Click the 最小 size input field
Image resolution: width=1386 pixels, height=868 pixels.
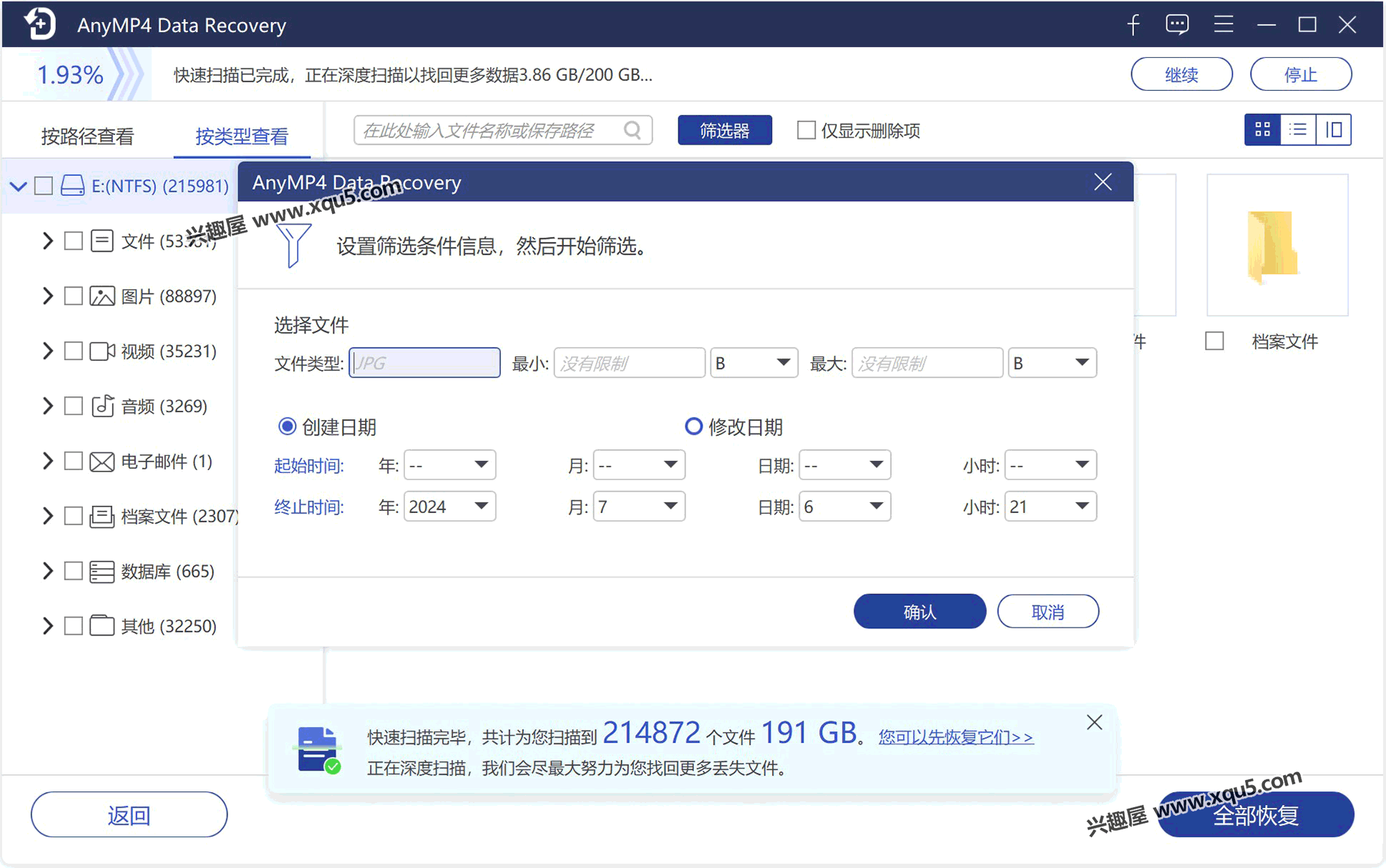coord(630,363)
